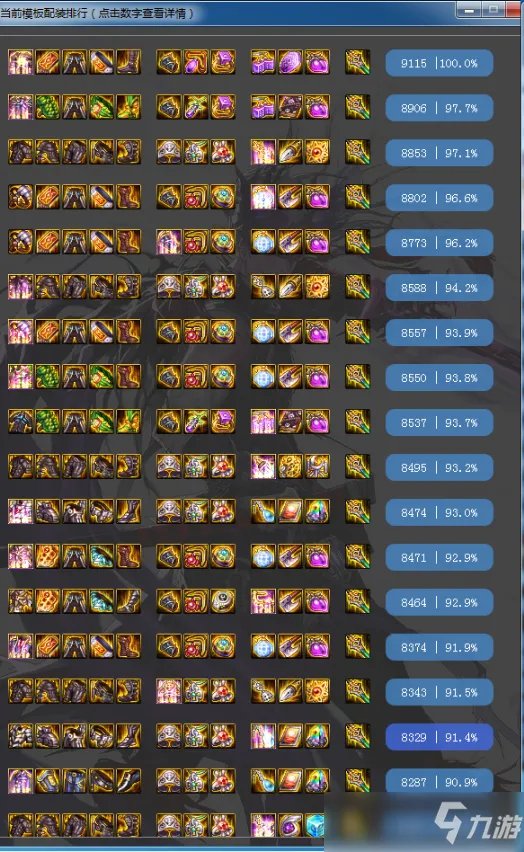View details of the 8853 ranking entry
Image resolution: width=524 pixels, height=852 pixels.
[439, 153]
